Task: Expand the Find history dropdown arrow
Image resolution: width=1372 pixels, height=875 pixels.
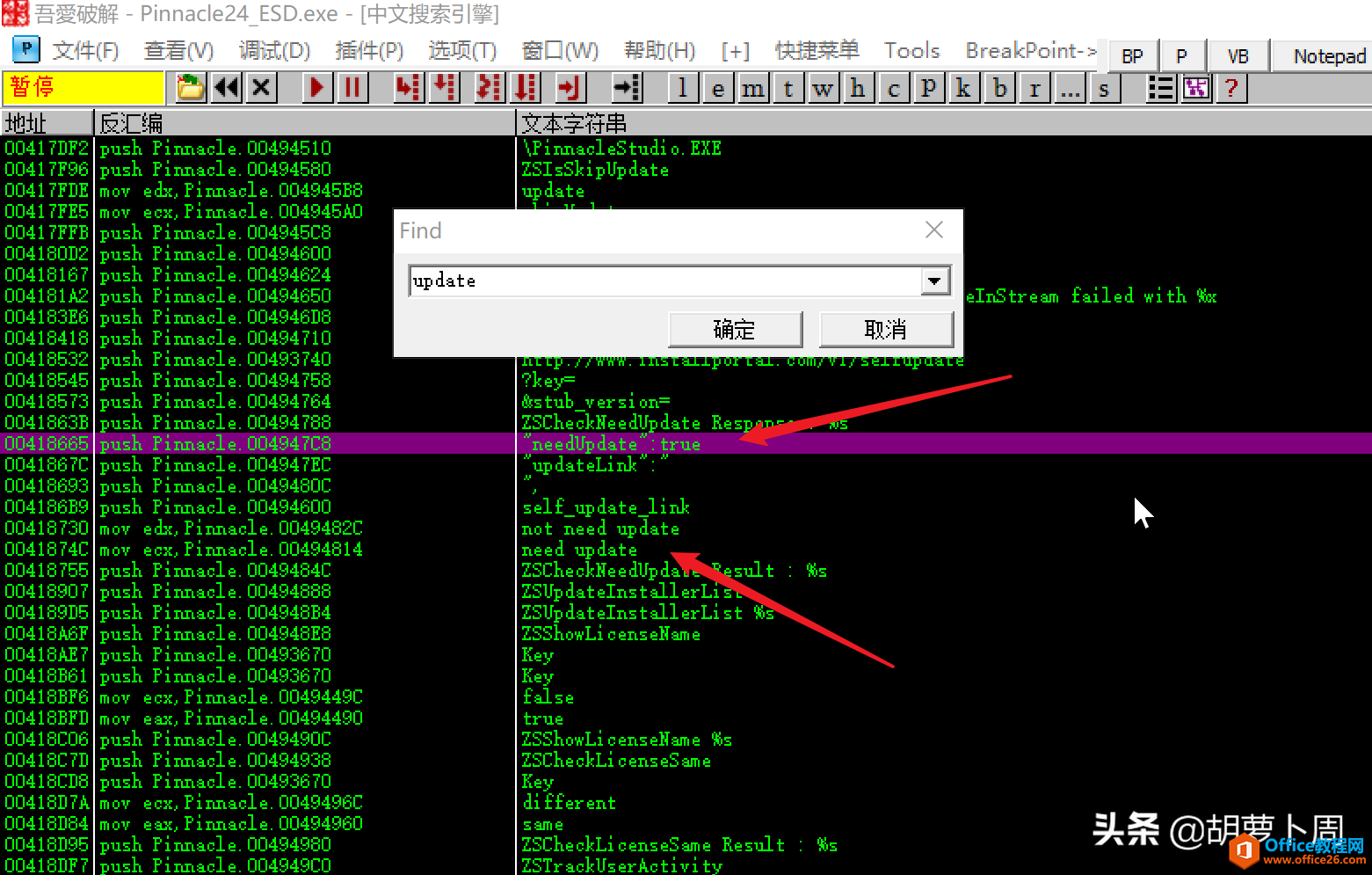Action: 935,281
